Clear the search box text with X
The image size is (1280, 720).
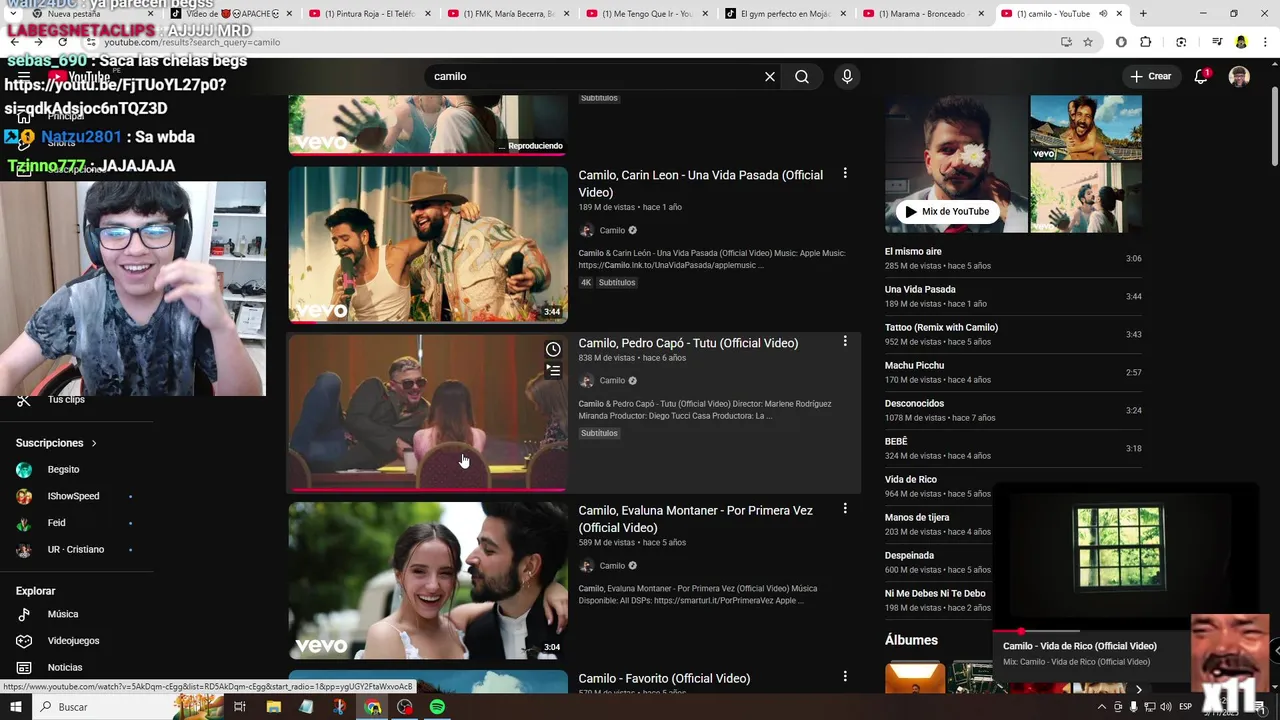pos(770,77)
